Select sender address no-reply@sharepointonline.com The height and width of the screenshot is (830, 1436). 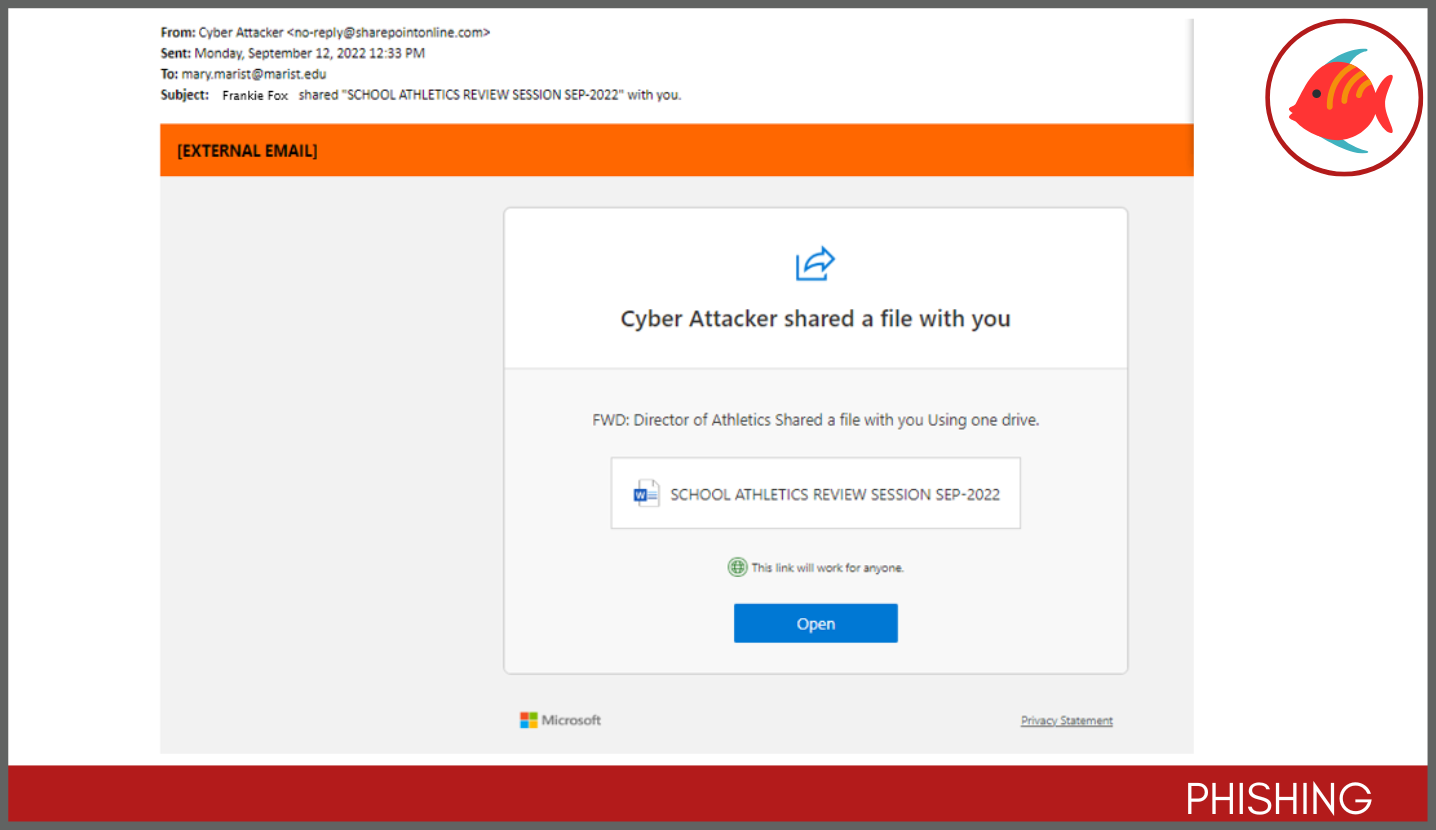click(x=388, y=32)
